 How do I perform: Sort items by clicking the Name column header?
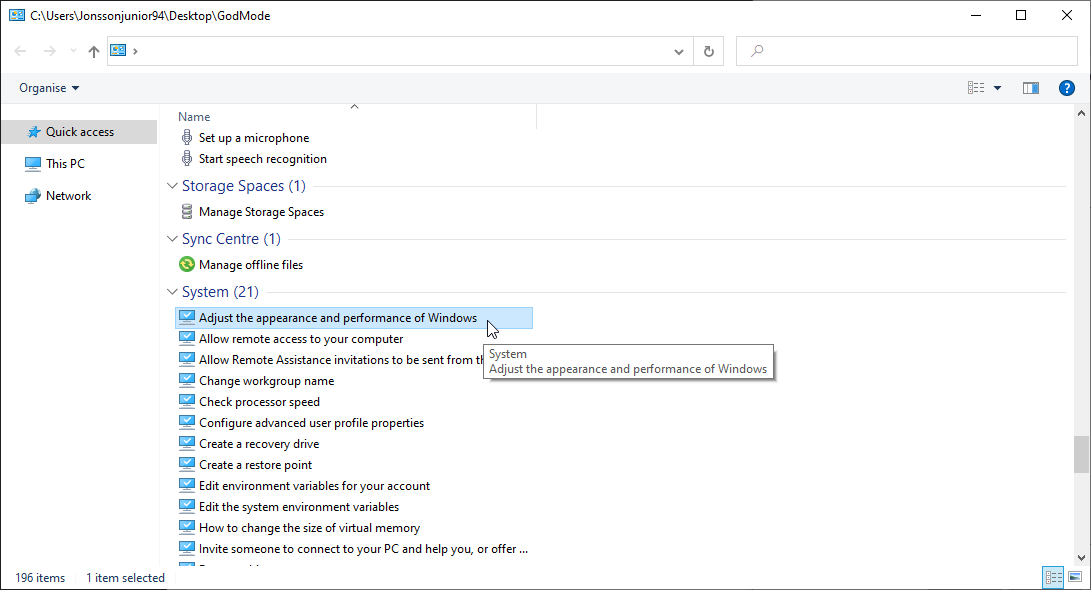[x=193, y=116]
